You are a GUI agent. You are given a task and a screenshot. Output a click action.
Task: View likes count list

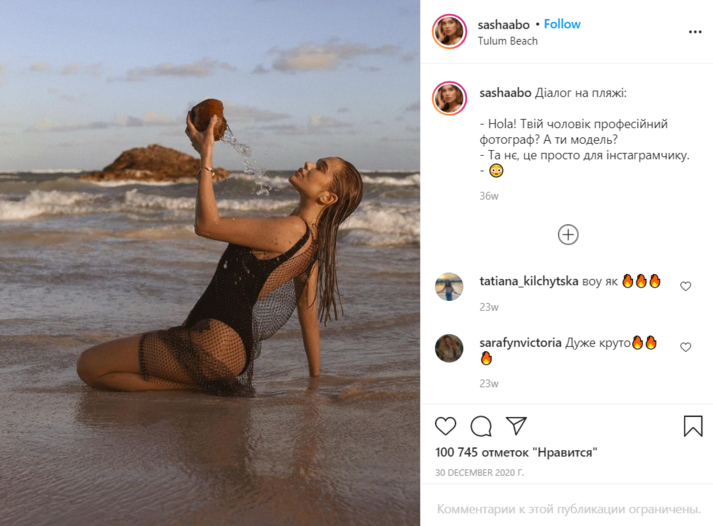point(516,453)
